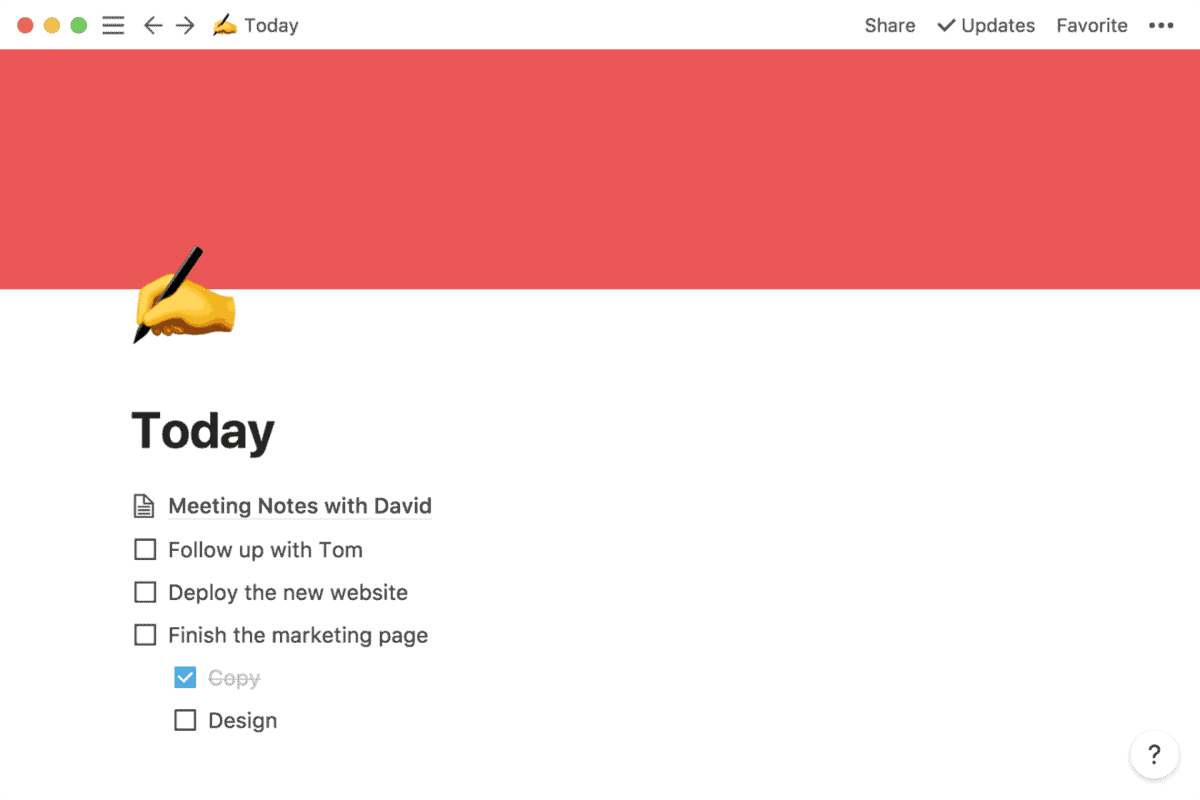Click the small writing hand icon in title bar
1200x800 pixels.
(225, 26)
